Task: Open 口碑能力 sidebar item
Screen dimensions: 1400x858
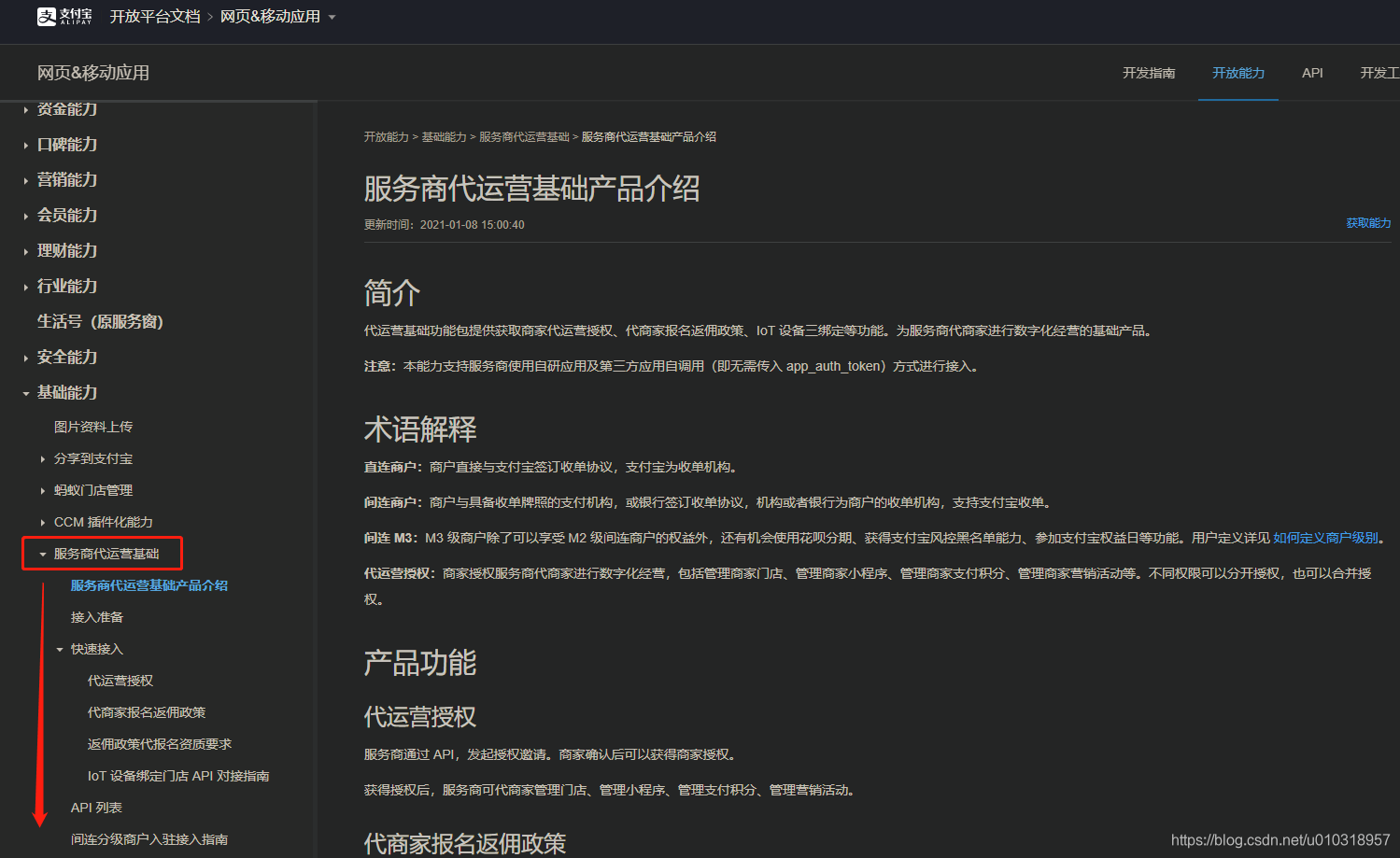Action: click(x=67, y=145)
